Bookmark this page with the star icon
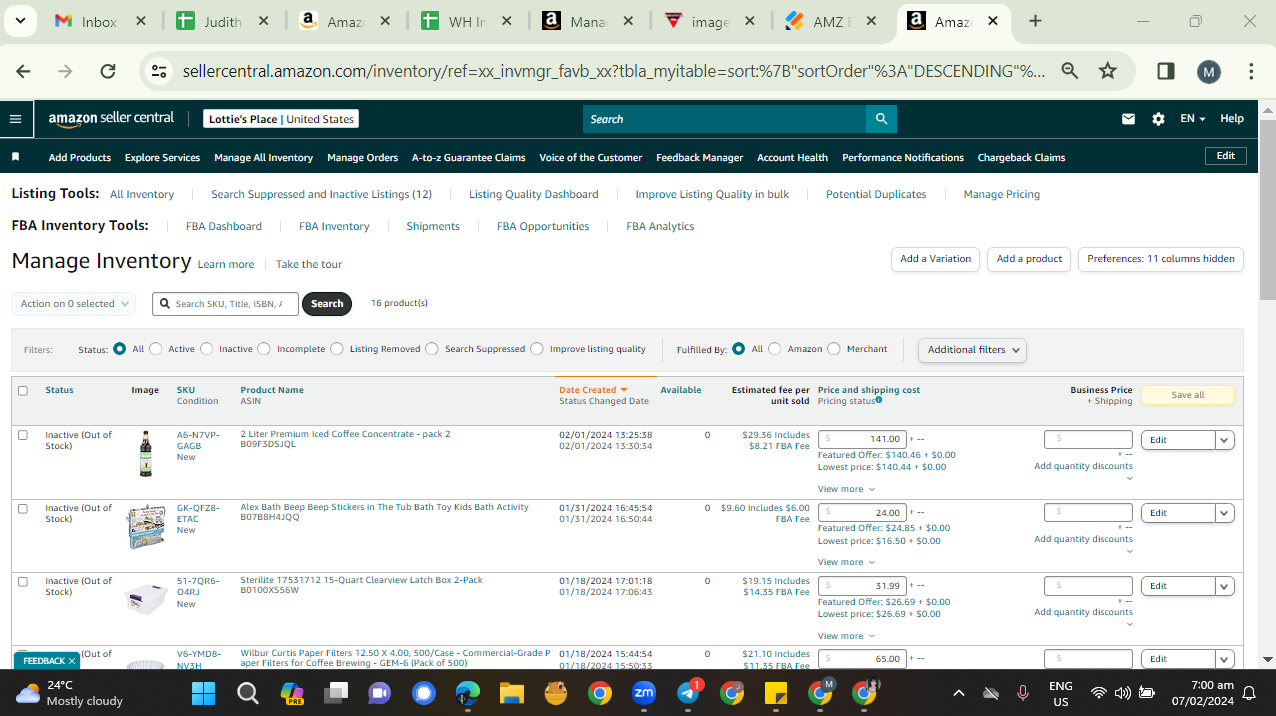The width and height of the screenshot is (1276, 716). [1107, 71]
